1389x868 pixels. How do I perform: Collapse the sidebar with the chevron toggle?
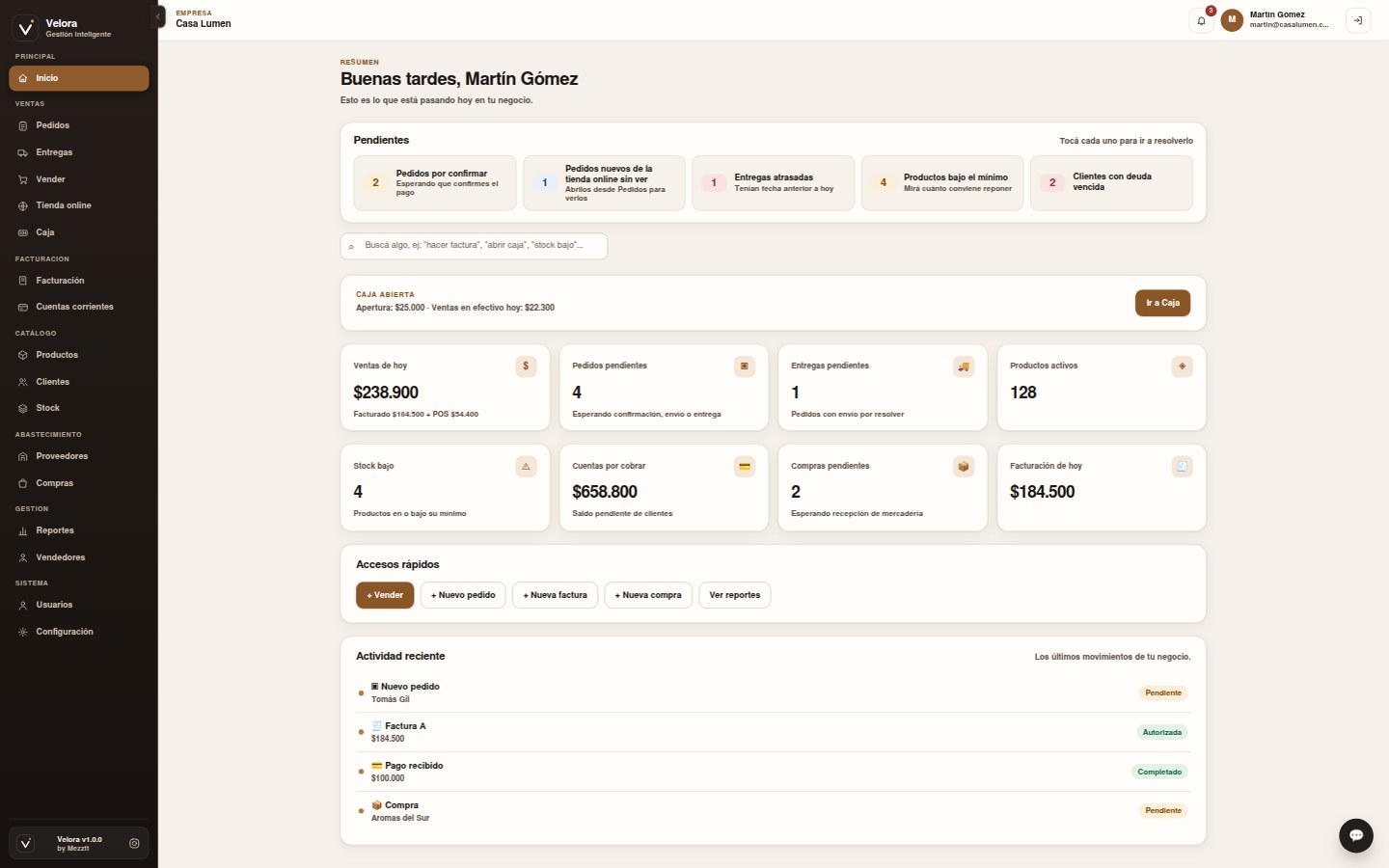[159, 16]
